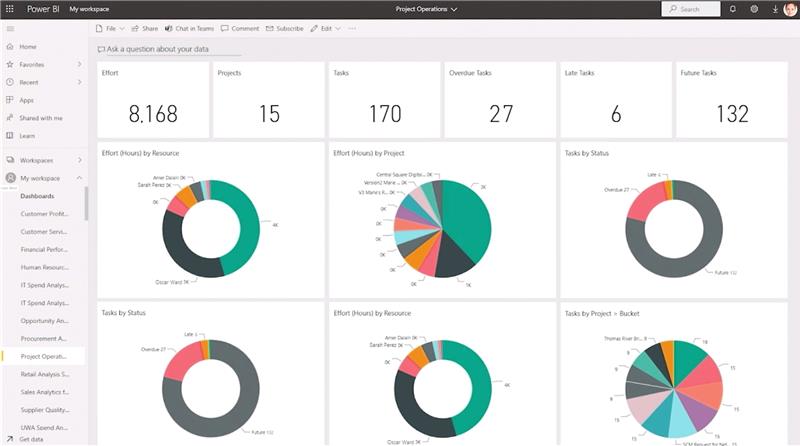Open the Opportunity An... dashboard
The image size is (800, 446).
(x=44, y=321)
